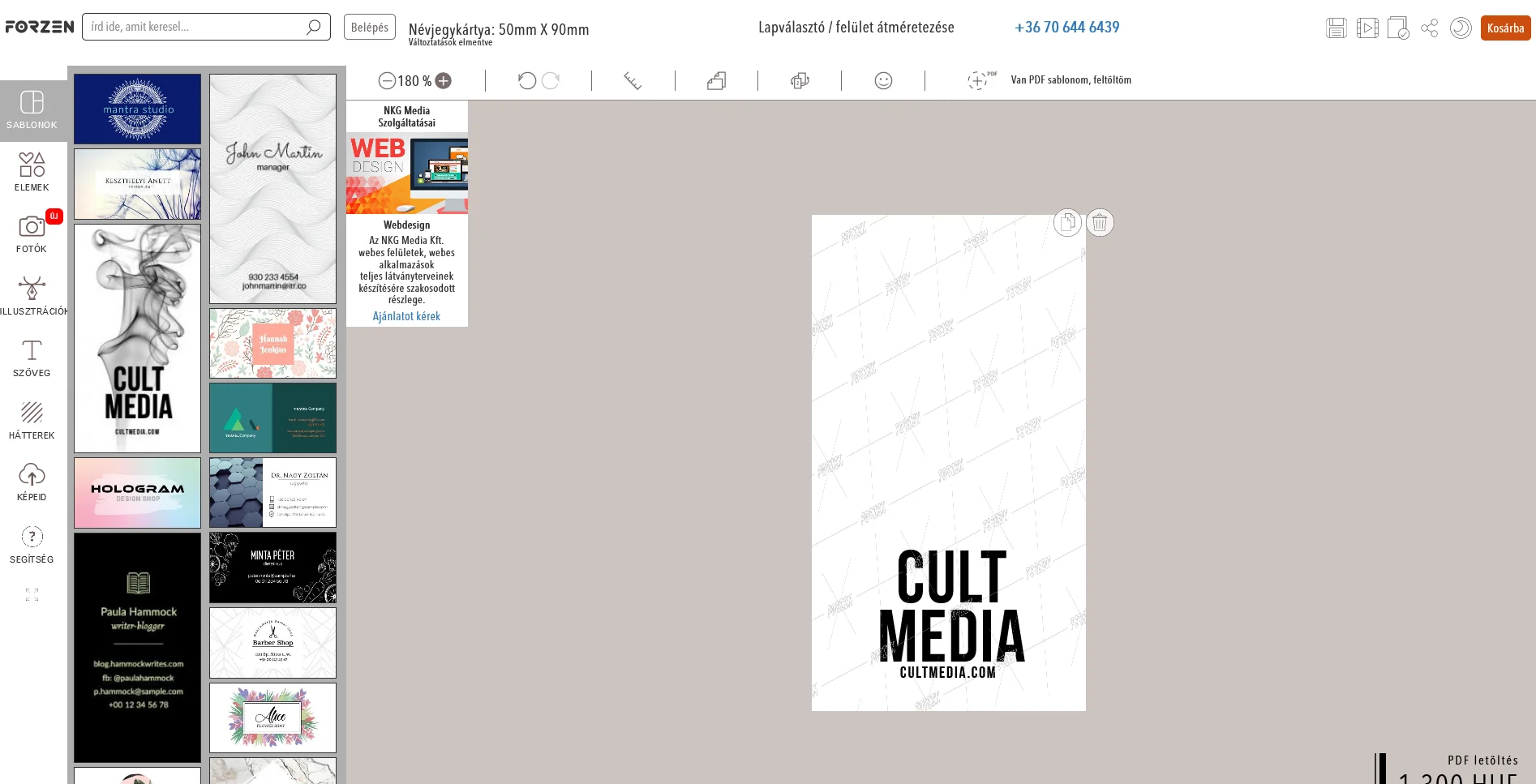Click the Forzen logo
The width and height of the screenshot is (1536, 784).
(x=39, y=27)
